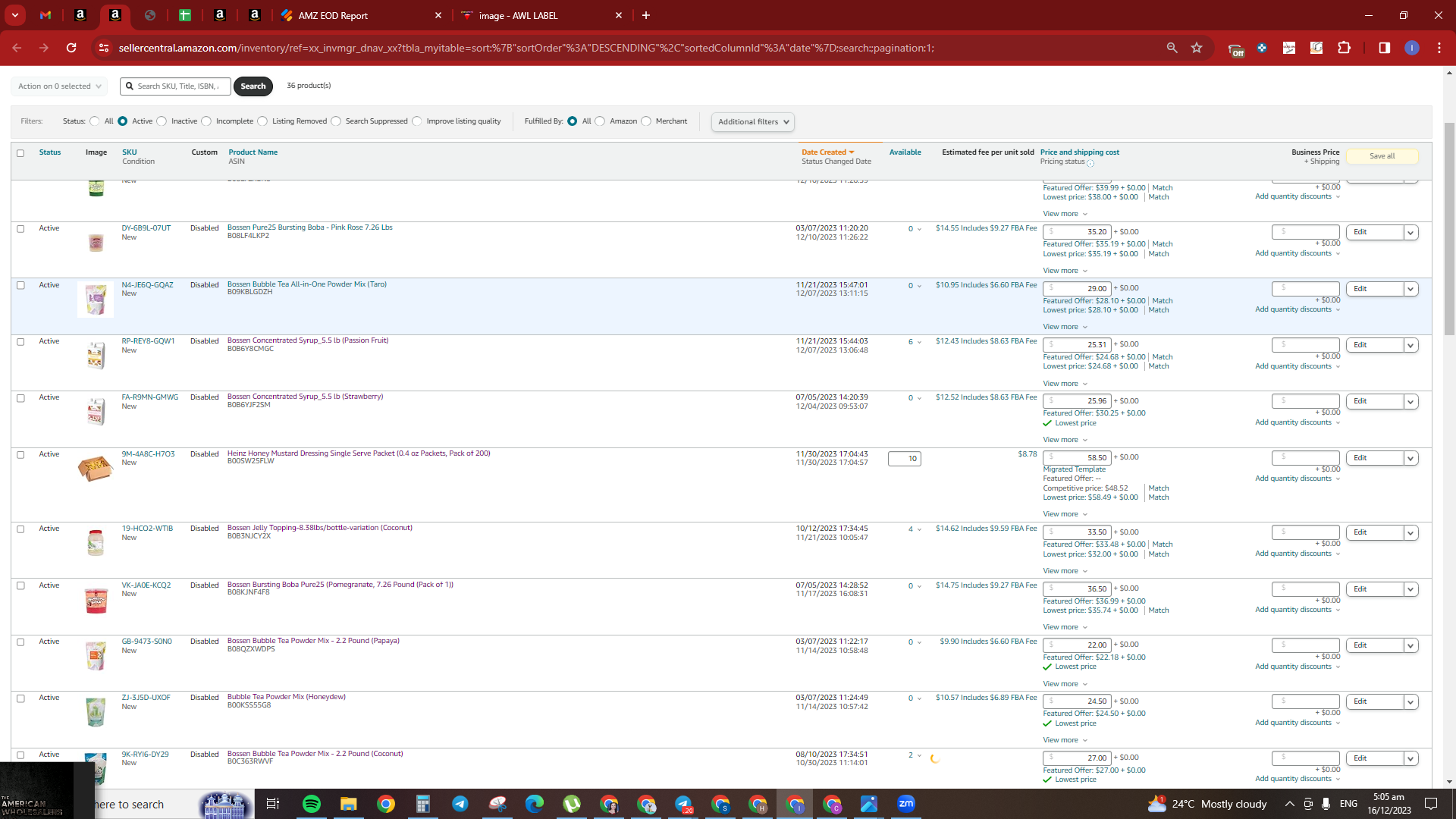
Task: Show hidden system tray icons
Action: [x=1289, y=804]
